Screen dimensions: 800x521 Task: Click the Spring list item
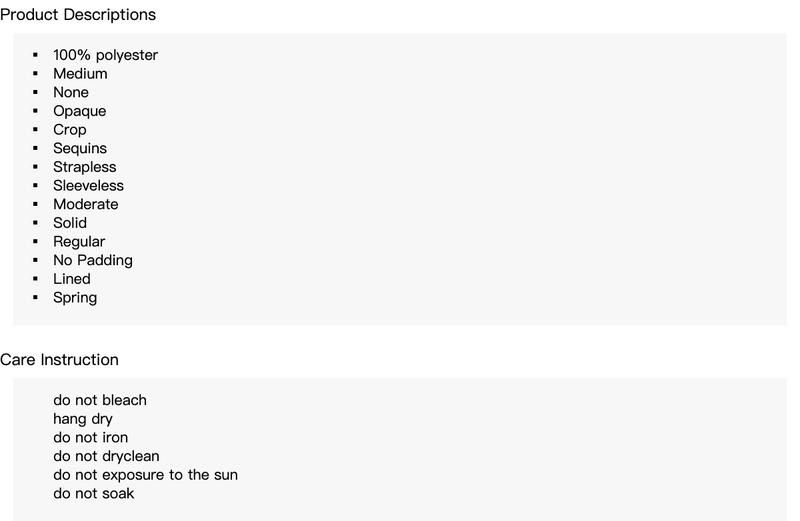click(75, 297)
